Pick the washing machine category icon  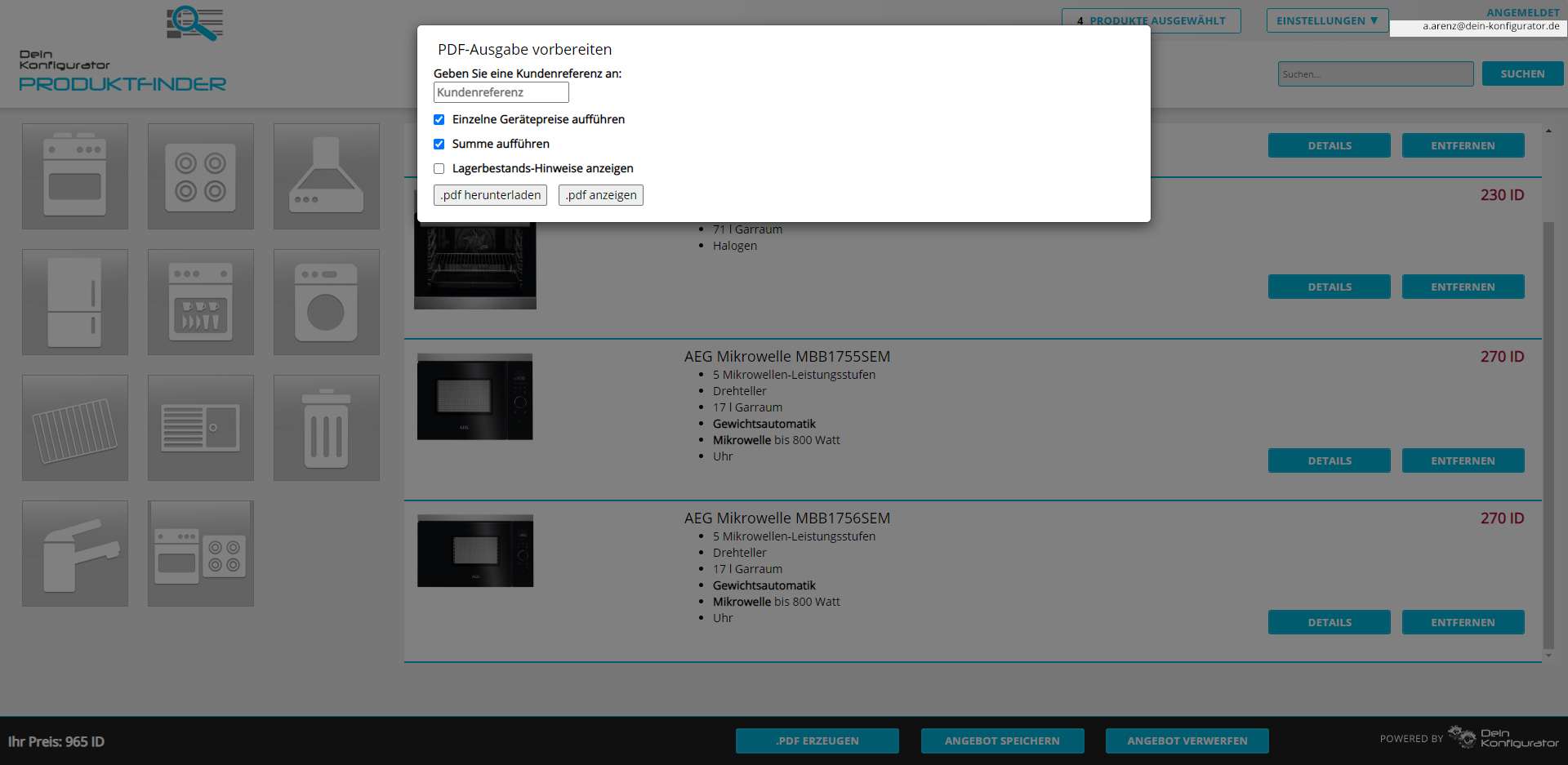tap(327, 302)
